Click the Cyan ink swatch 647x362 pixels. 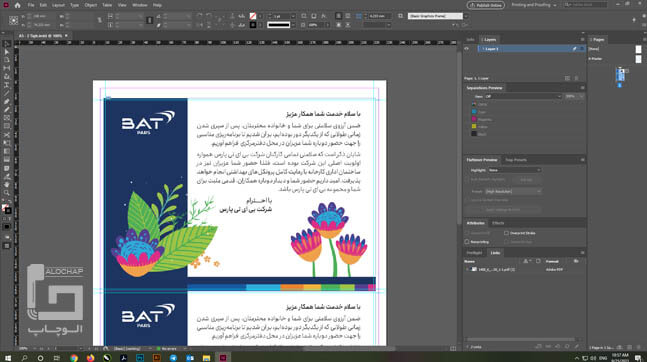point(474,112)
